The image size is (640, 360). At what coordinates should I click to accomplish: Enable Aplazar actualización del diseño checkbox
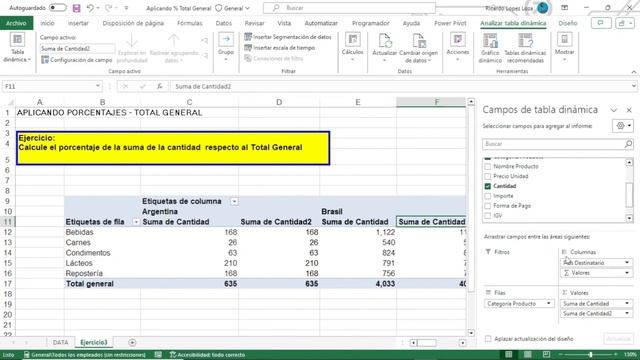click(x=488, y=338)
